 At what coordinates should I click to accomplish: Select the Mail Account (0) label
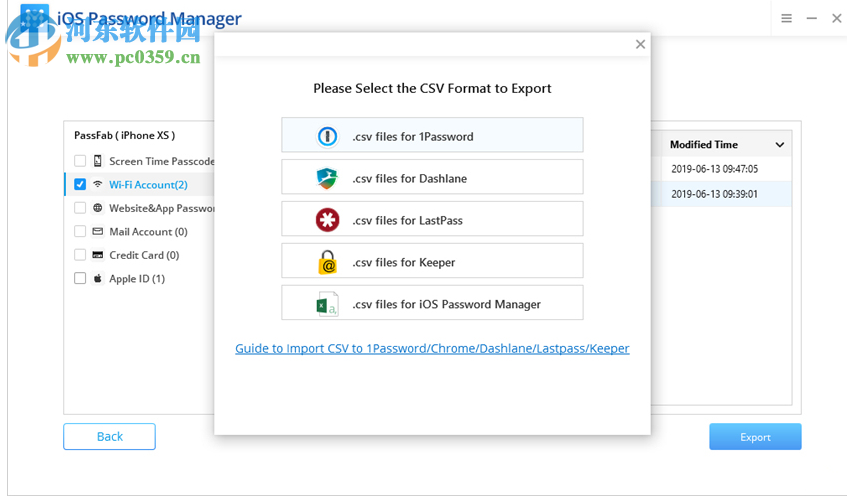tap(149, 232)
